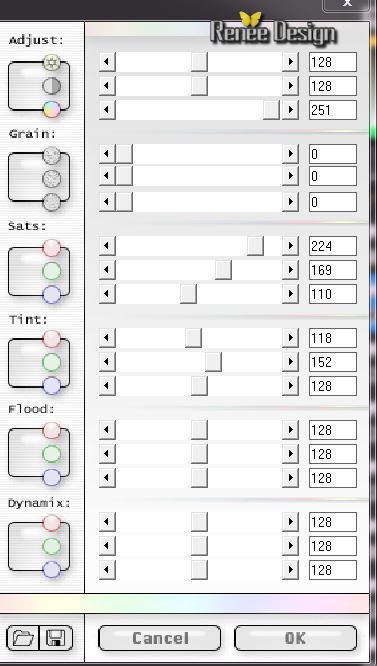Decrease the Sats red slider left arrow (224)
The image size is (377, 666).
pyautogui.click(x=107, y=246)
